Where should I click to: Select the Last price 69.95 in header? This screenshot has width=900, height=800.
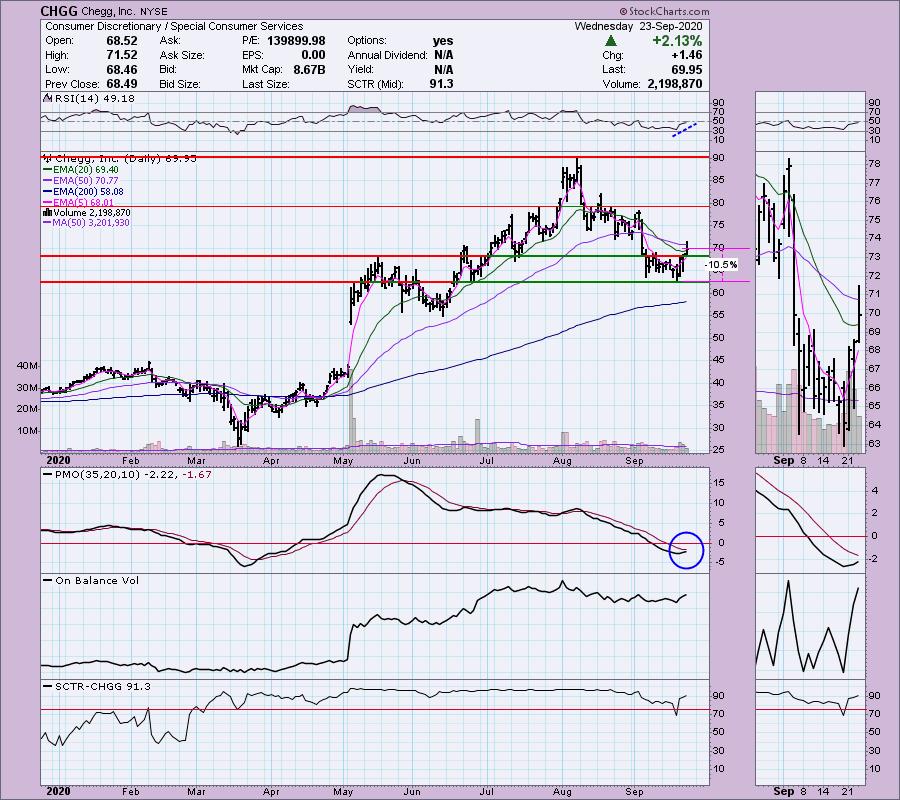(x=687, y=69)
